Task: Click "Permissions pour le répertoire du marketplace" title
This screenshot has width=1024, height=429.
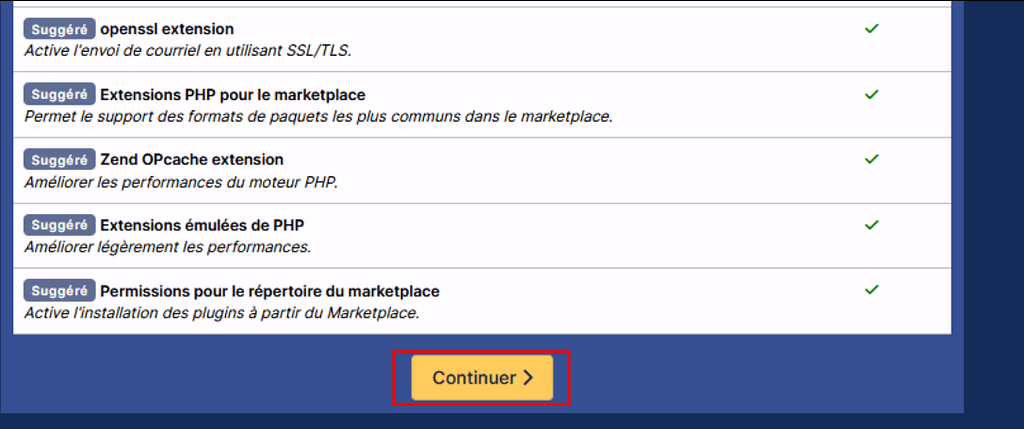Action: pos(270,291)
